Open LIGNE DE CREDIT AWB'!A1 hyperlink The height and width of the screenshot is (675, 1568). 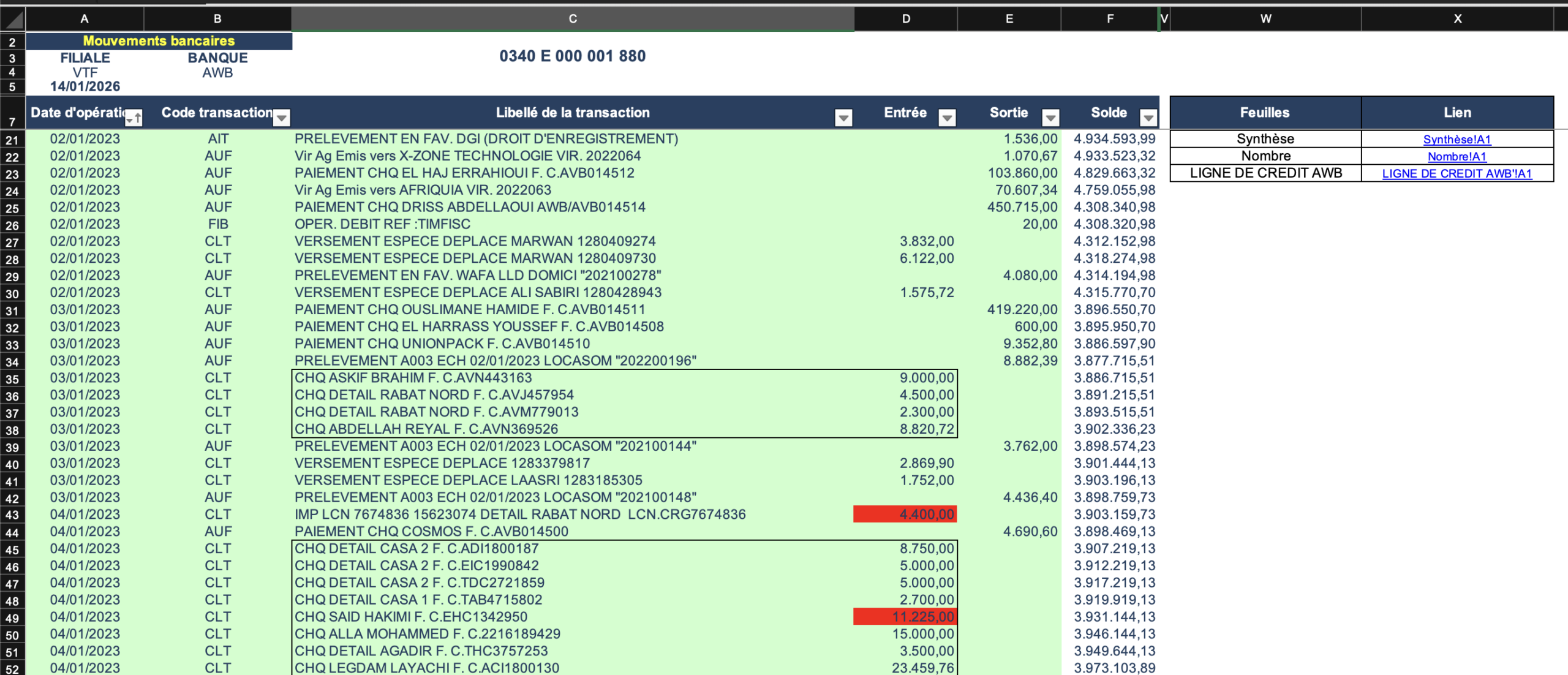(1457, 174)
